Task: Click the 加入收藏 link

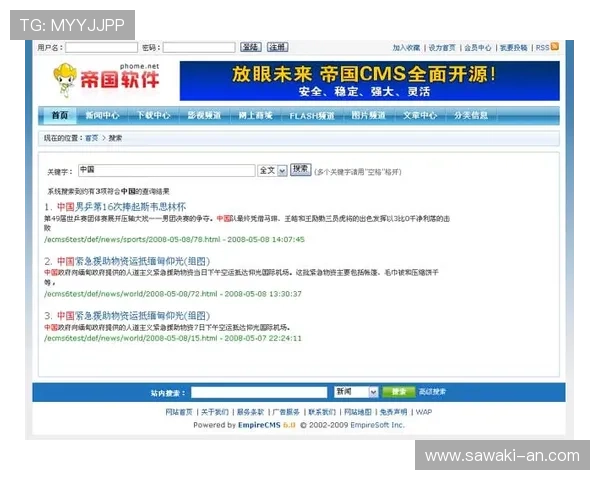Action: point(406,48)
